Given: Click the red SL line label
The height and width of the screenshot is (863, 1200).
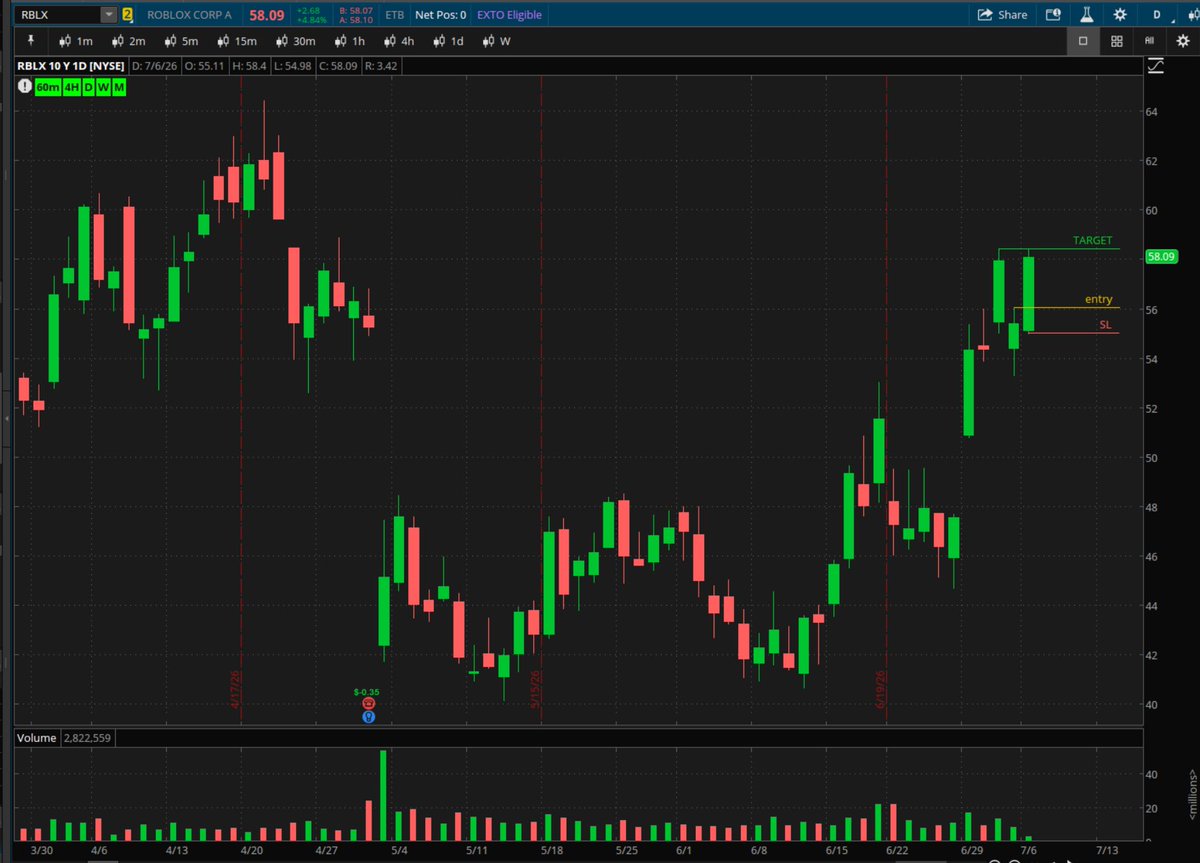Looking at the screenshot, I should coord(1105,325).
